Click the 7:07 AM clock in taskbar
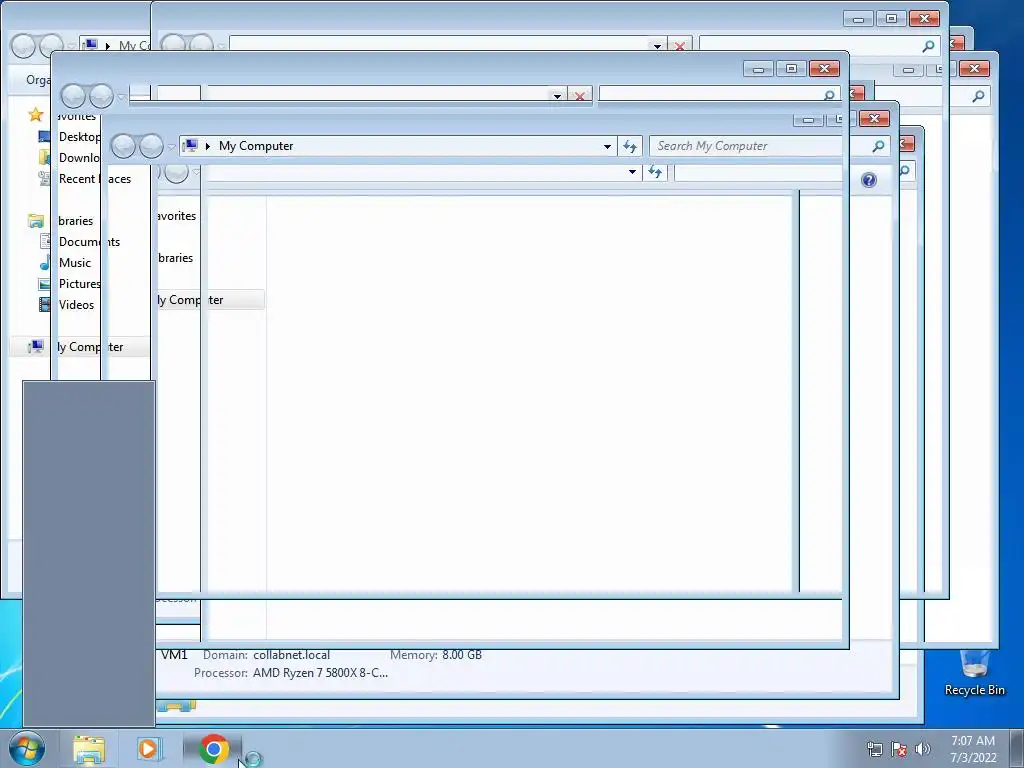Viewport: 1024px width, 768px height. click(973, 741)
